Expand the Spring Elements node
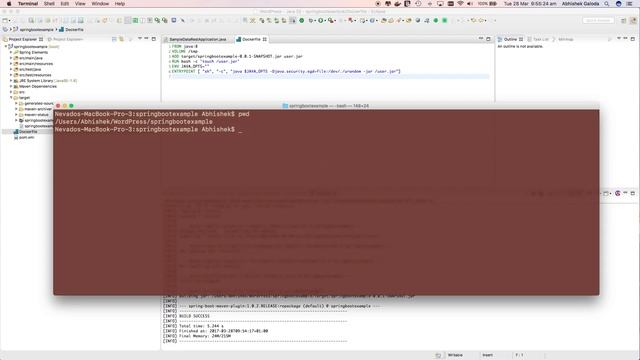The image size is (640, 360). [x=11, y=52]
